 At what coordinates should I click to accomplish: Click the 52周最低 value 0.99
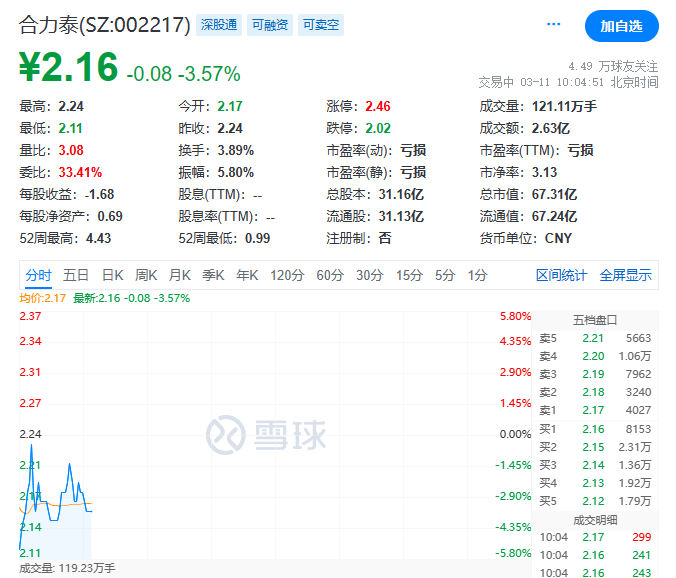click(257, 238)
